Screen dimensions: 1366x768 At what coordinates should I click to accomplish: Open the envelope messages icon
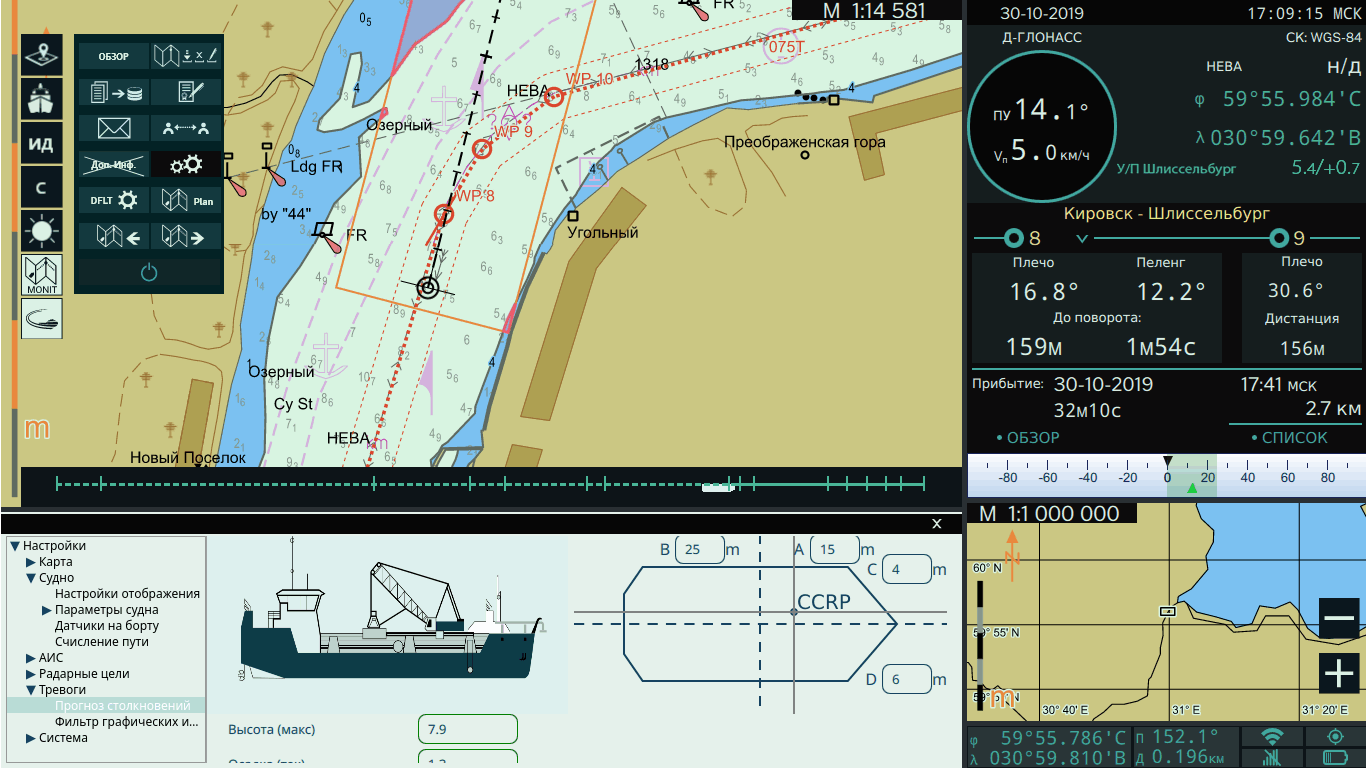tap(114, 128)
